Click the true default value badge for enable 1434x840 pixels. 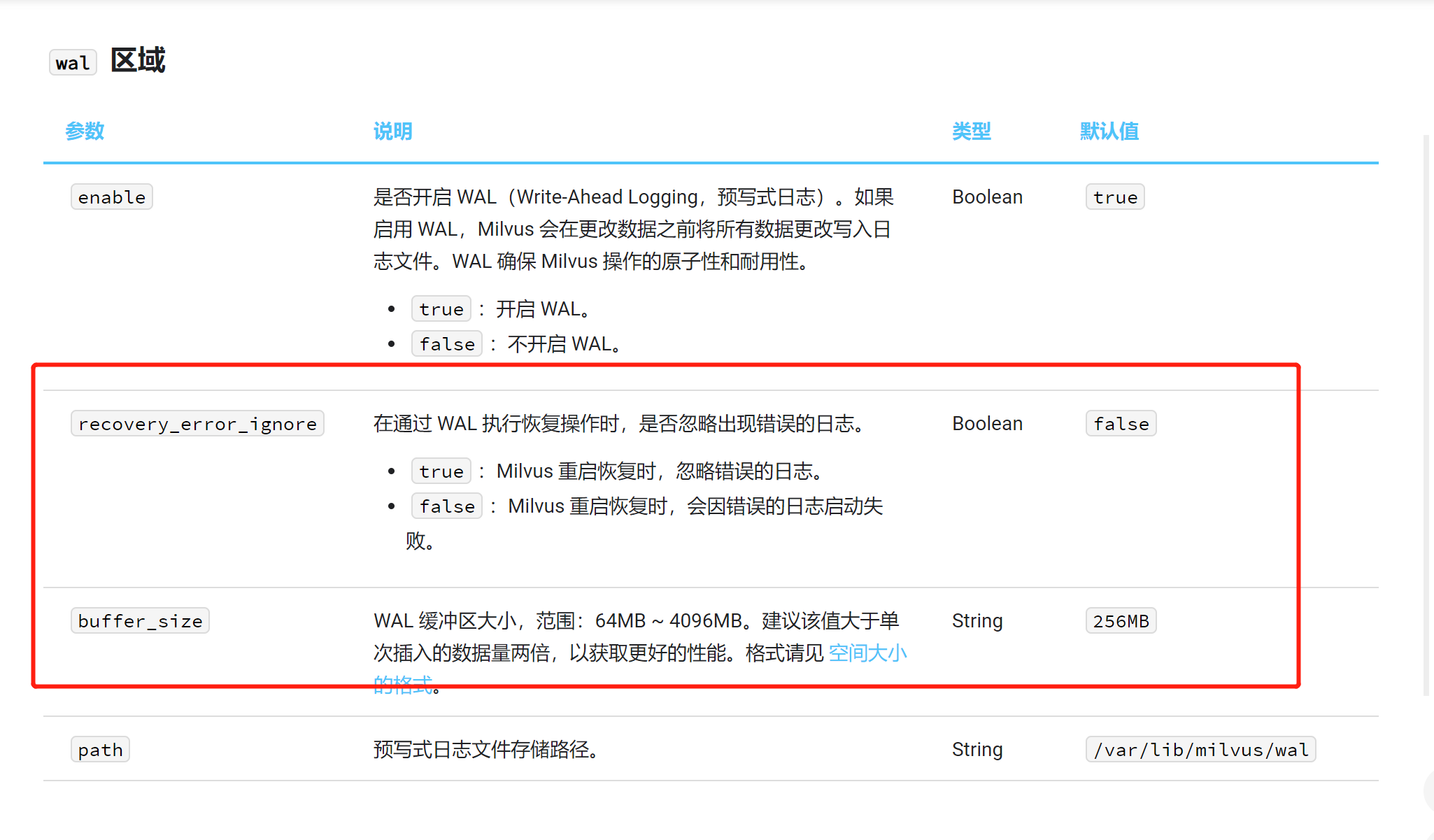(x=1114, y=197)
